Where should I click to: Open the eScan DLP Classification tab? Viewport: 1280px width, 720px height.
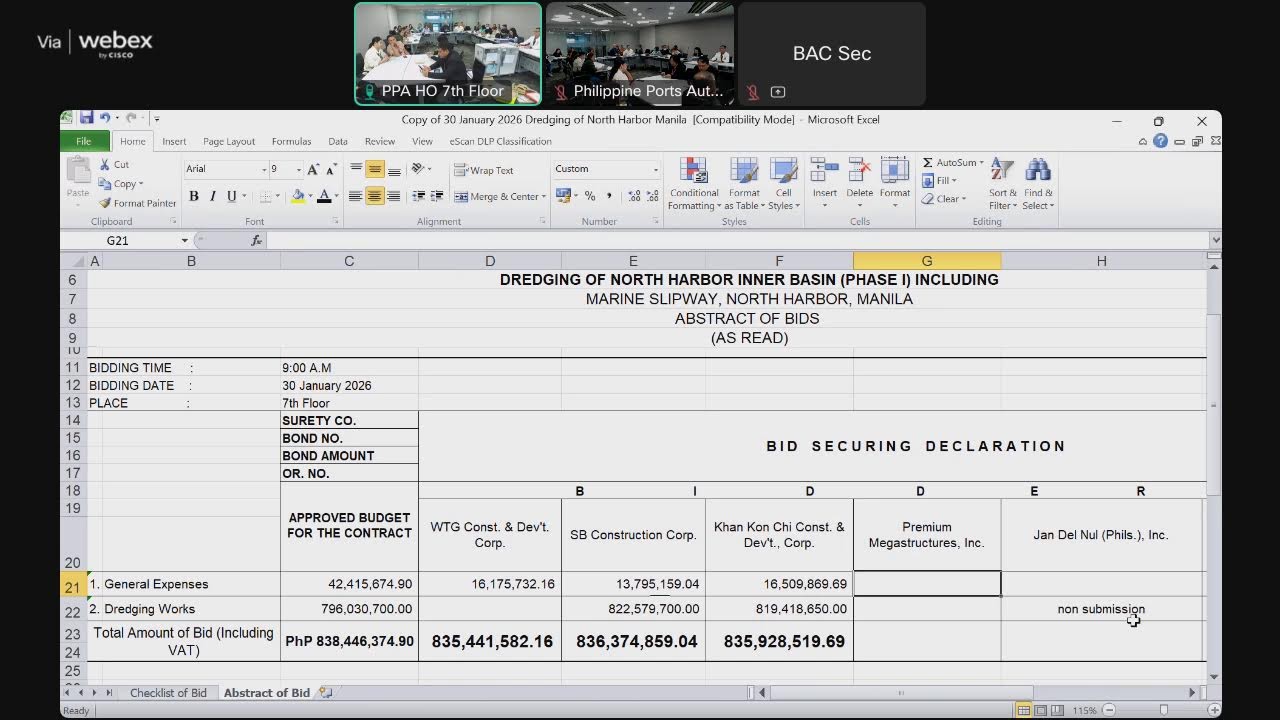click(x=500, y=141)
